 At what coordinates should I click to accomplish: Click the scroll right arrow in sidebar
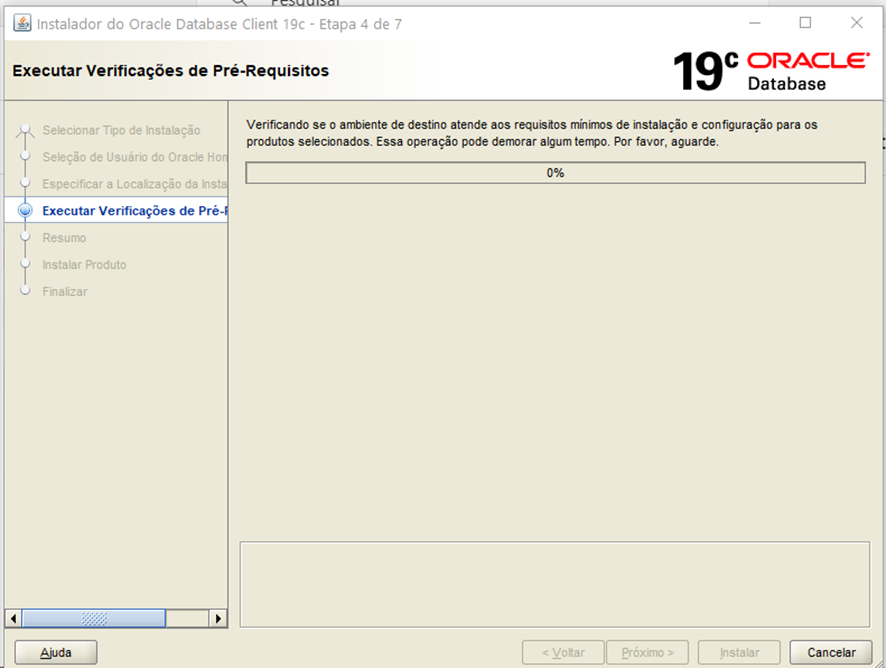218,618
